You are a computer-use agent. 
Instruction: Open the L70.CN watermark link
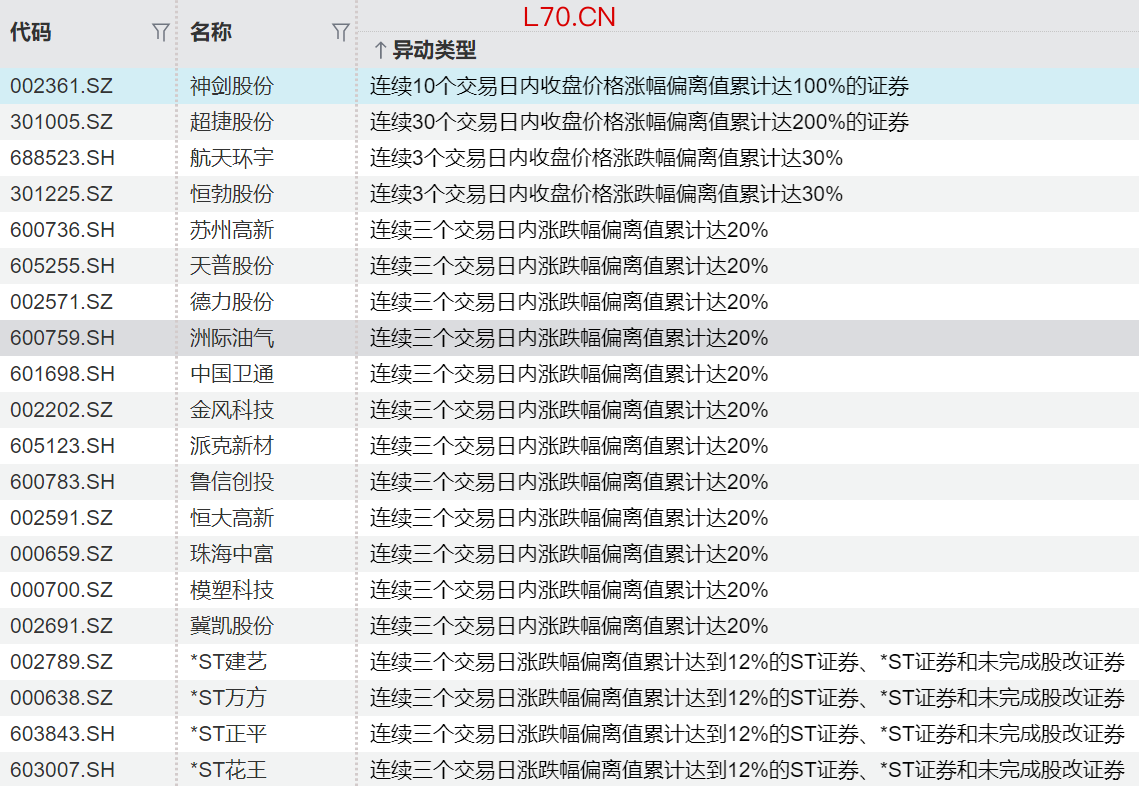(x=568, y=17)
